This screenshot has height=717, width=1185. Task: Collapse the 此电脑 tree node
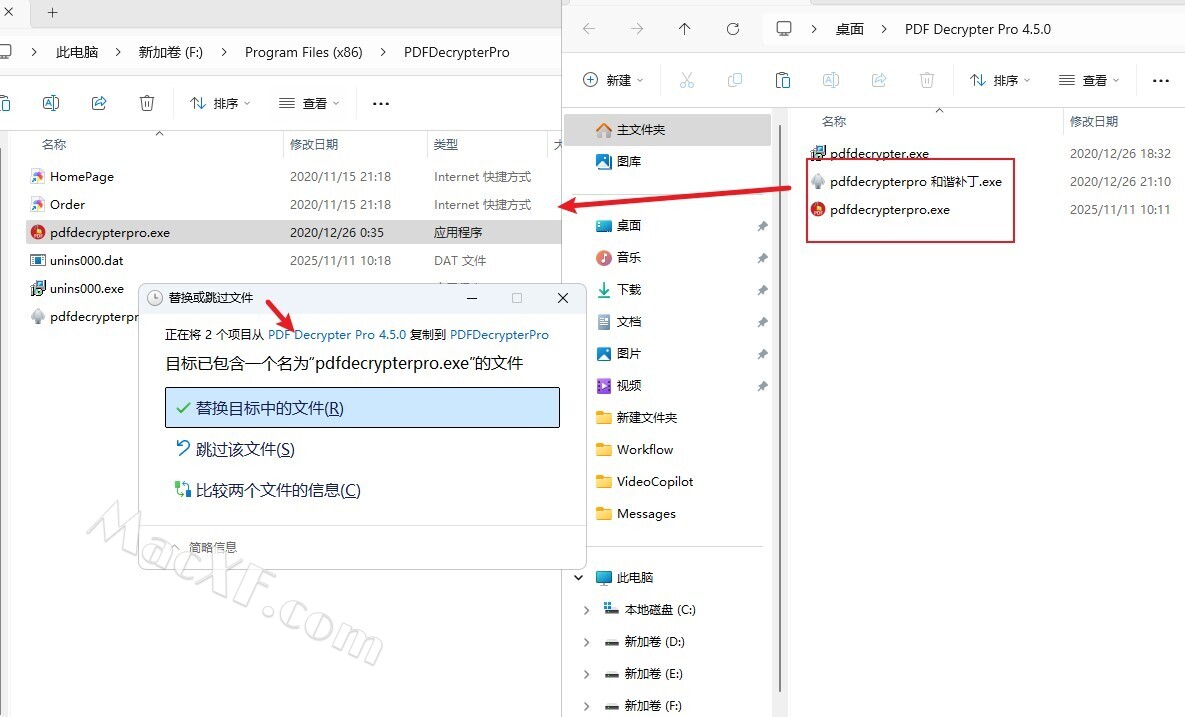pos(578,578)
